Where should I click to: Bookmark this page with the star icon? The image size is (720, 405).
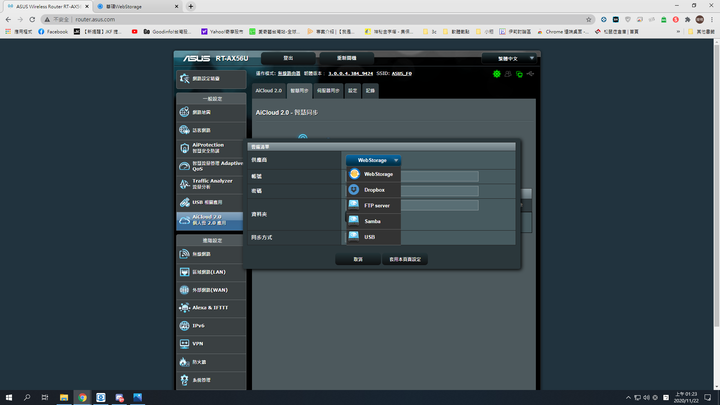pos(588,19)
